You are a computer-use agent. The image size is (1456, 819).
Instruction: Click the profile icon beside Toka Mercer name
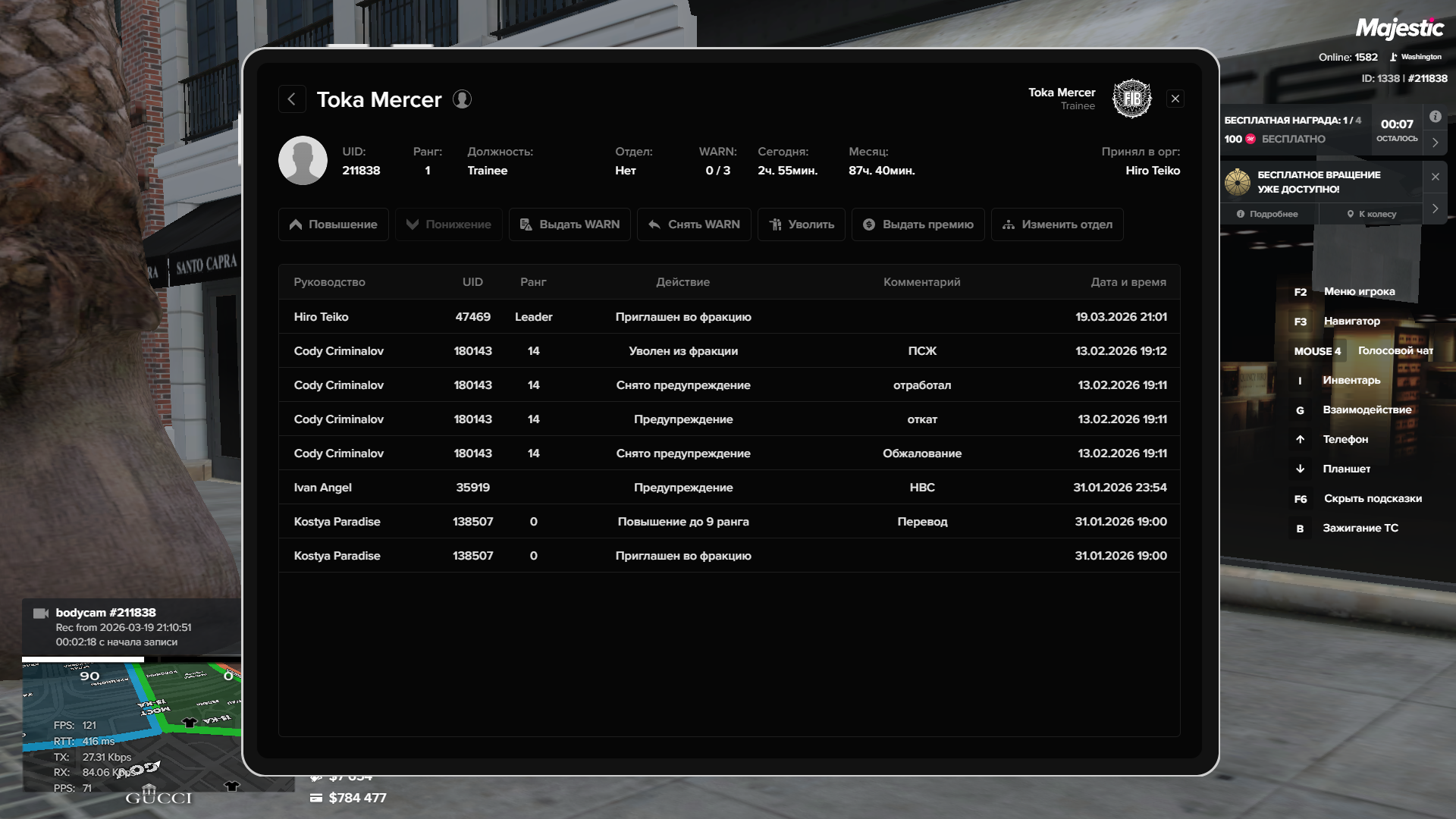[x=462, y=99]
